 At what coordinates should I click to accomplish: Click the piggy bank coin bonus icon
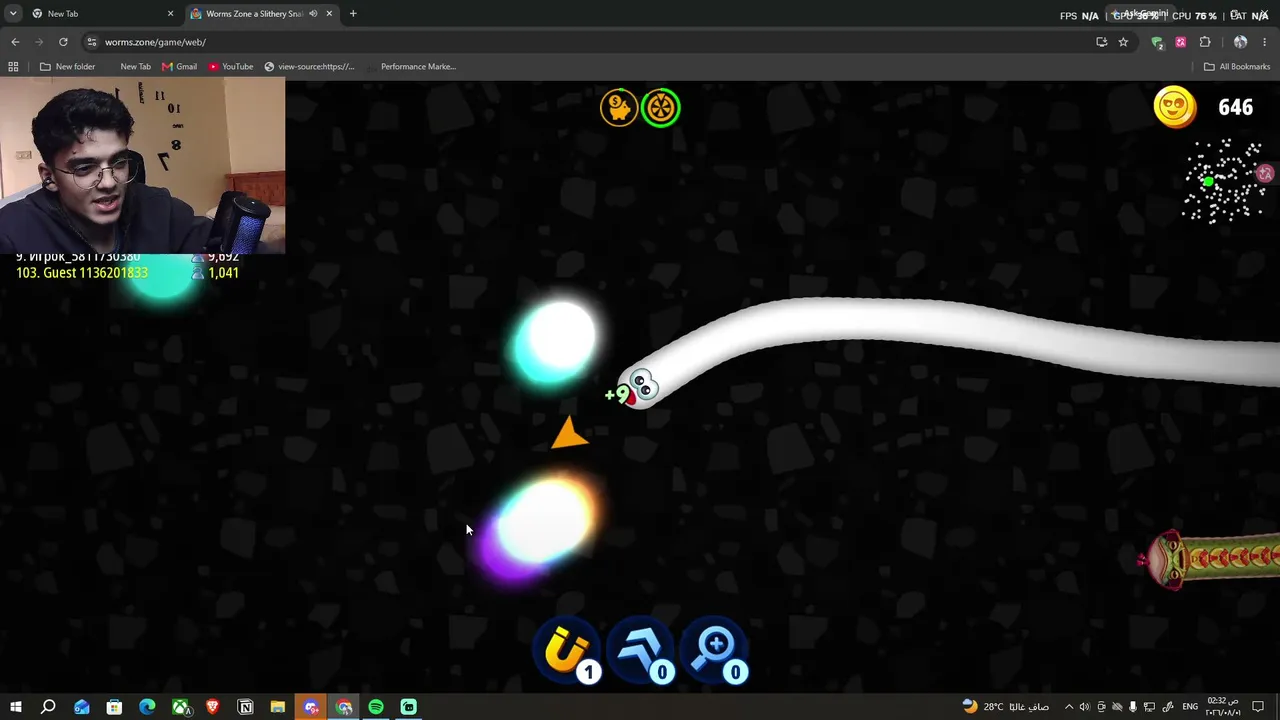tap(619, 108)
